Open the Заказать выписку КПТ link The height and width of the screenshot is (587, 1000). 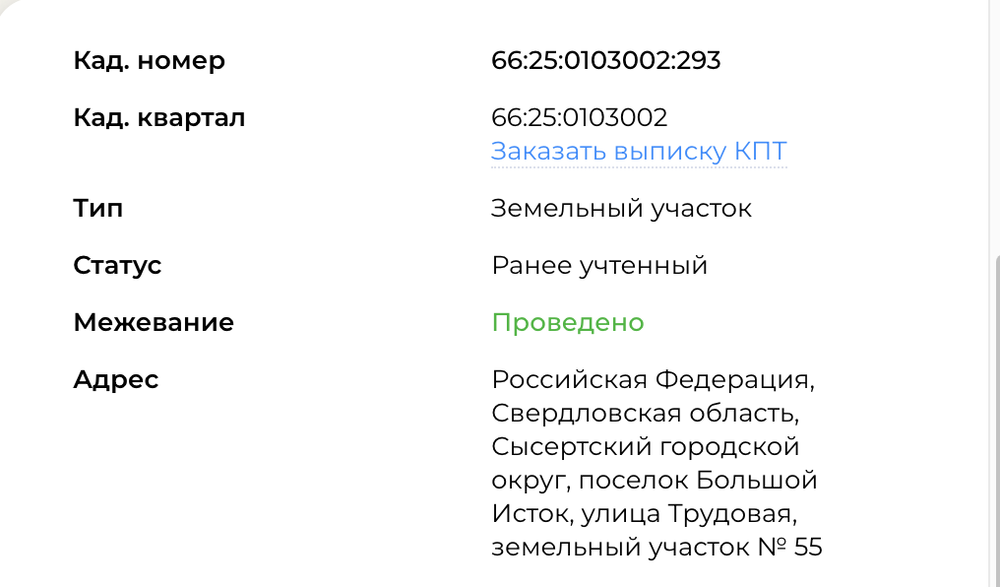pos(639,151)
